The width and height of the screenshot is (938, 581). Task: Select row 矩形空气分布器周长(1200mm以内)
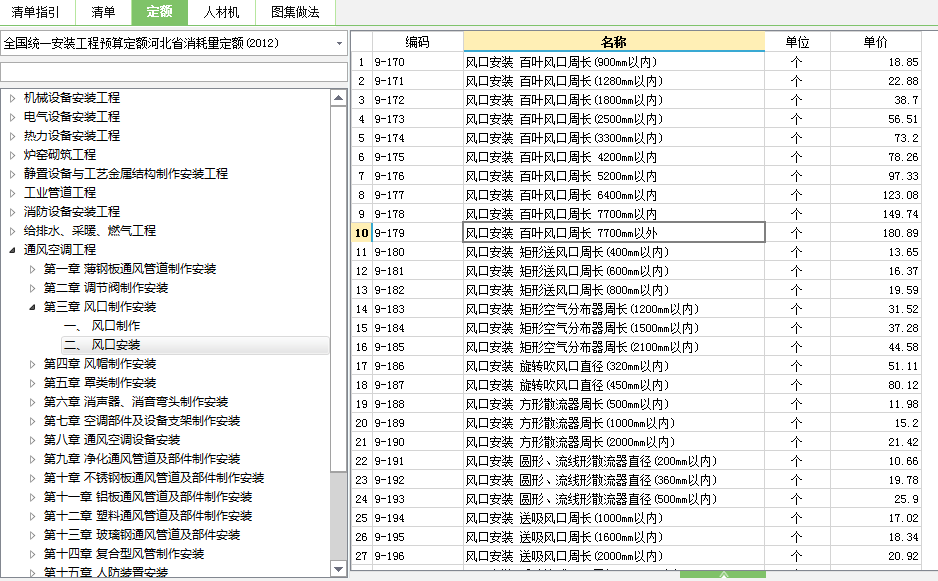pyautogui.click(x=614, y=309)
